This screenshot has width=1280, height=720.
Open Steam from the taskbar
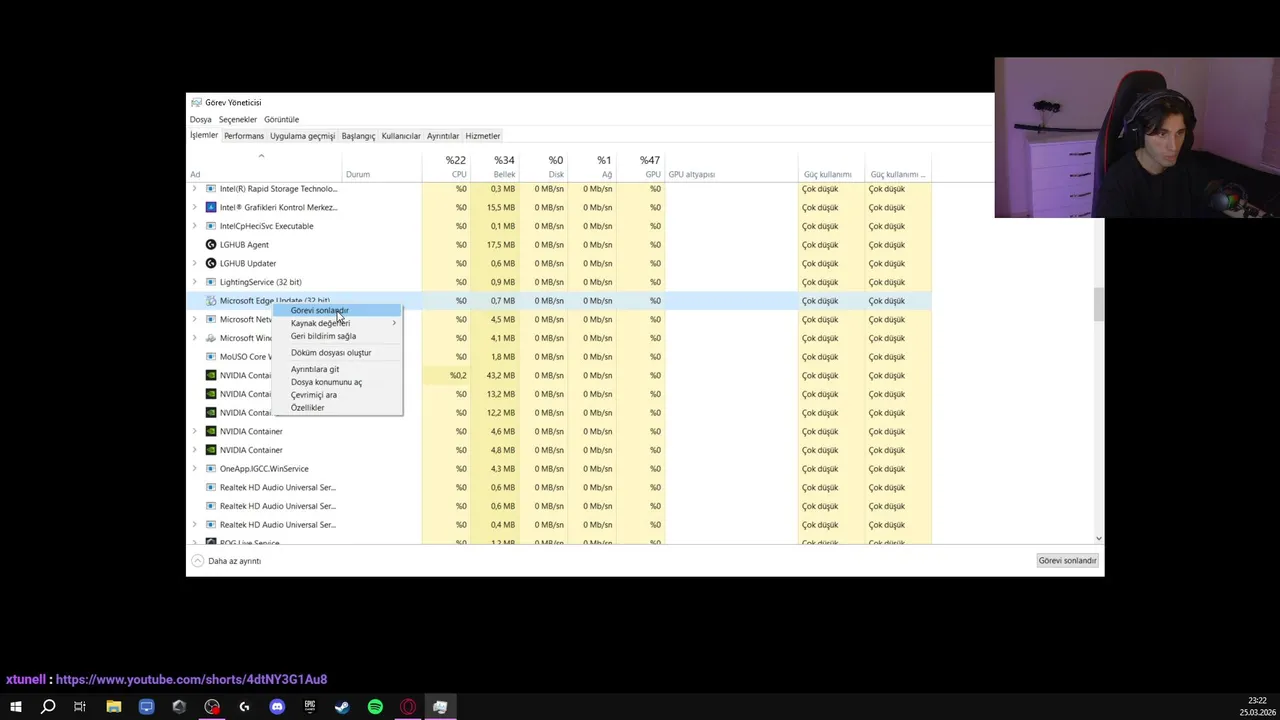(342, 707)
